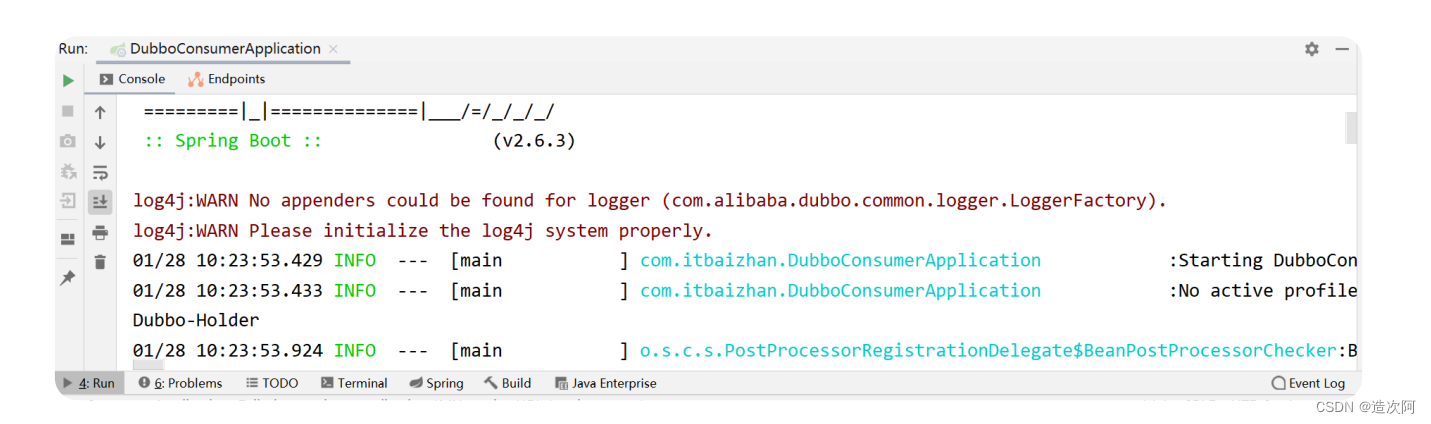Open the Terminal tool window
This screenshot has height=424, width=1431.
pyautogui.click(x=354, y=383)
